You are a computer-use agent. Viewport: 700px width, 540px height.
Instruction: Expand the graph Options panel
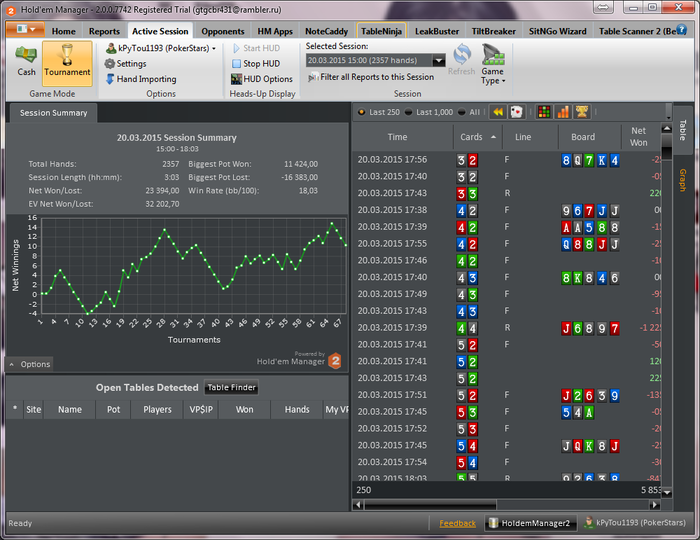[x=29, y=364]
